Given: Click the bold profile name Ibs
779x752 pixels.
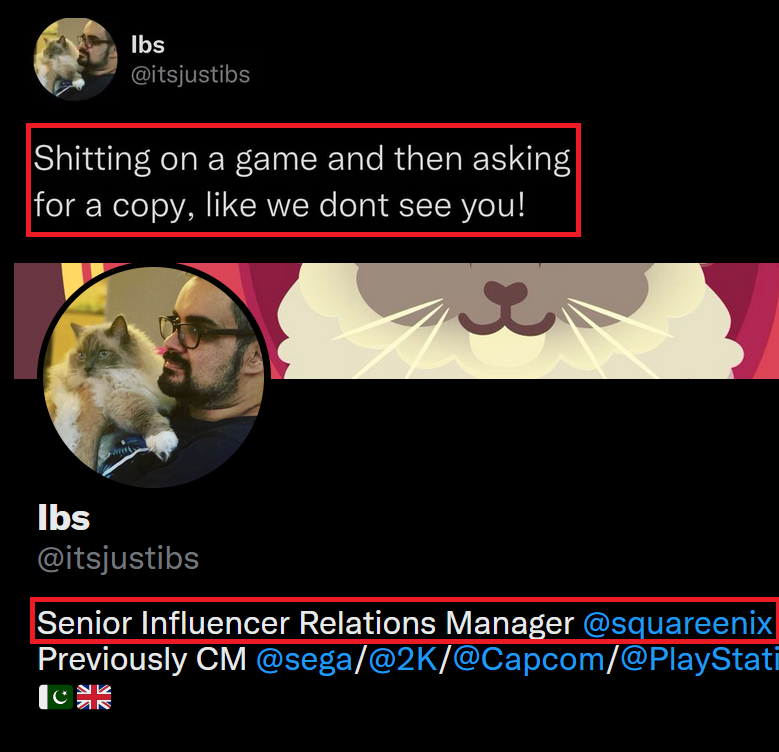Looking at the screenshot, I should [x=64, y=518].
